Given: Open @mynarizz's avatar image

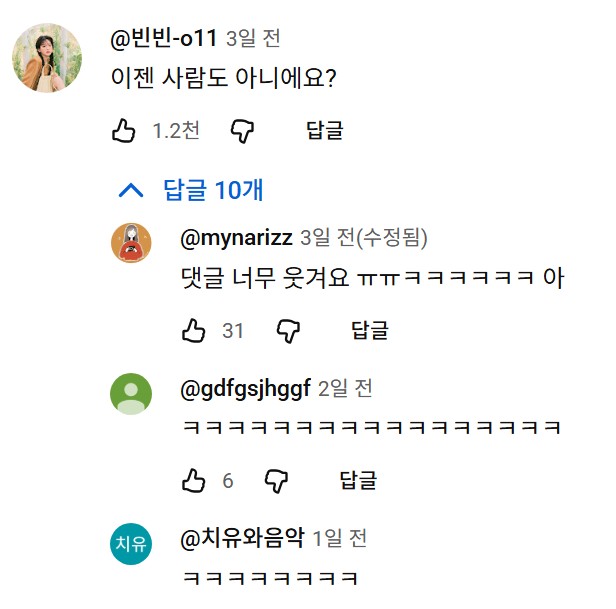Looking at the screenshot, I should coord(131,244).
